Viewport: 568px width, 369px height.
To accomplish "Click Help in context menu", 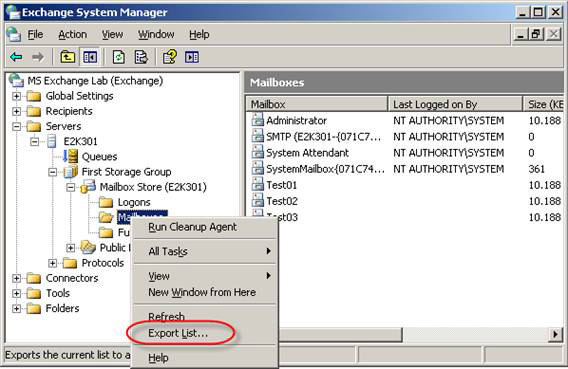I will click(x=205, y=358).
